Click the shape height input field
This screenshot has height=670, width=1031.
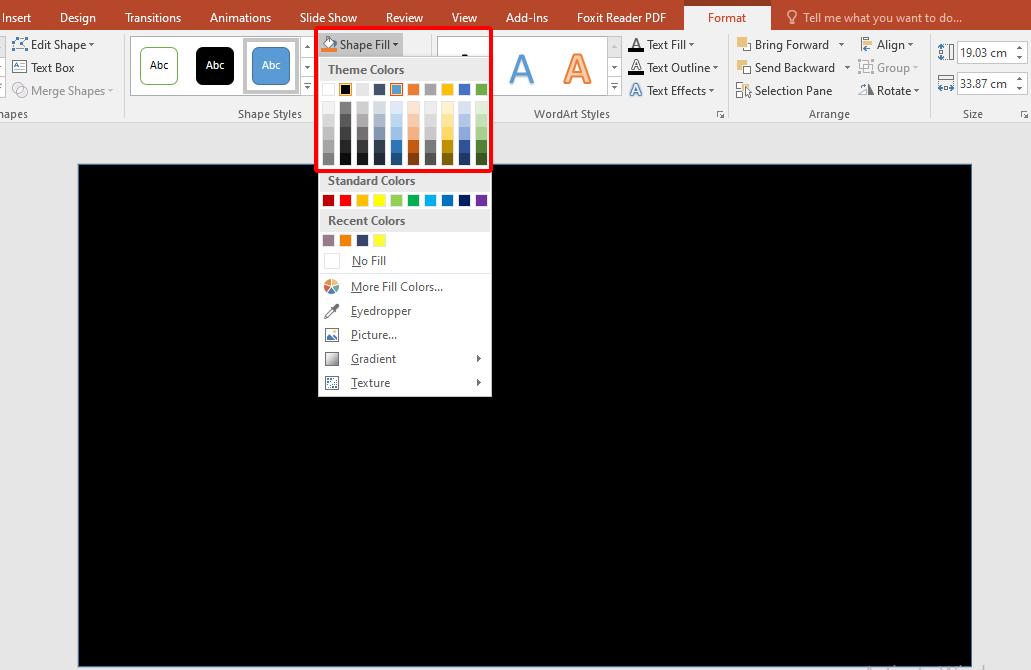click(983, 53)
